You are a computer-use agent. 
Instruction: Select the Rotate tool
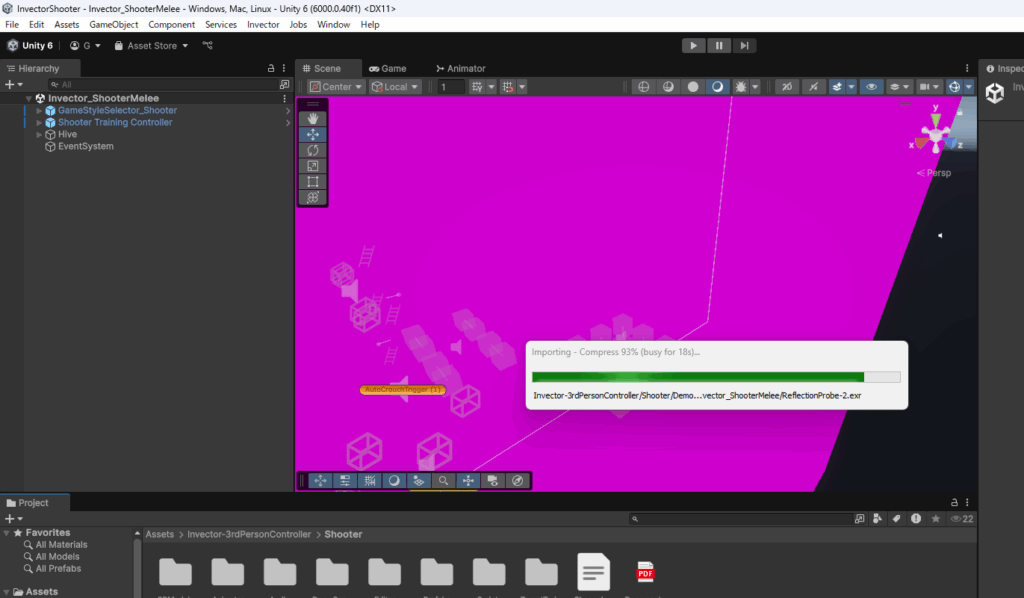click(x=313, y=150)
